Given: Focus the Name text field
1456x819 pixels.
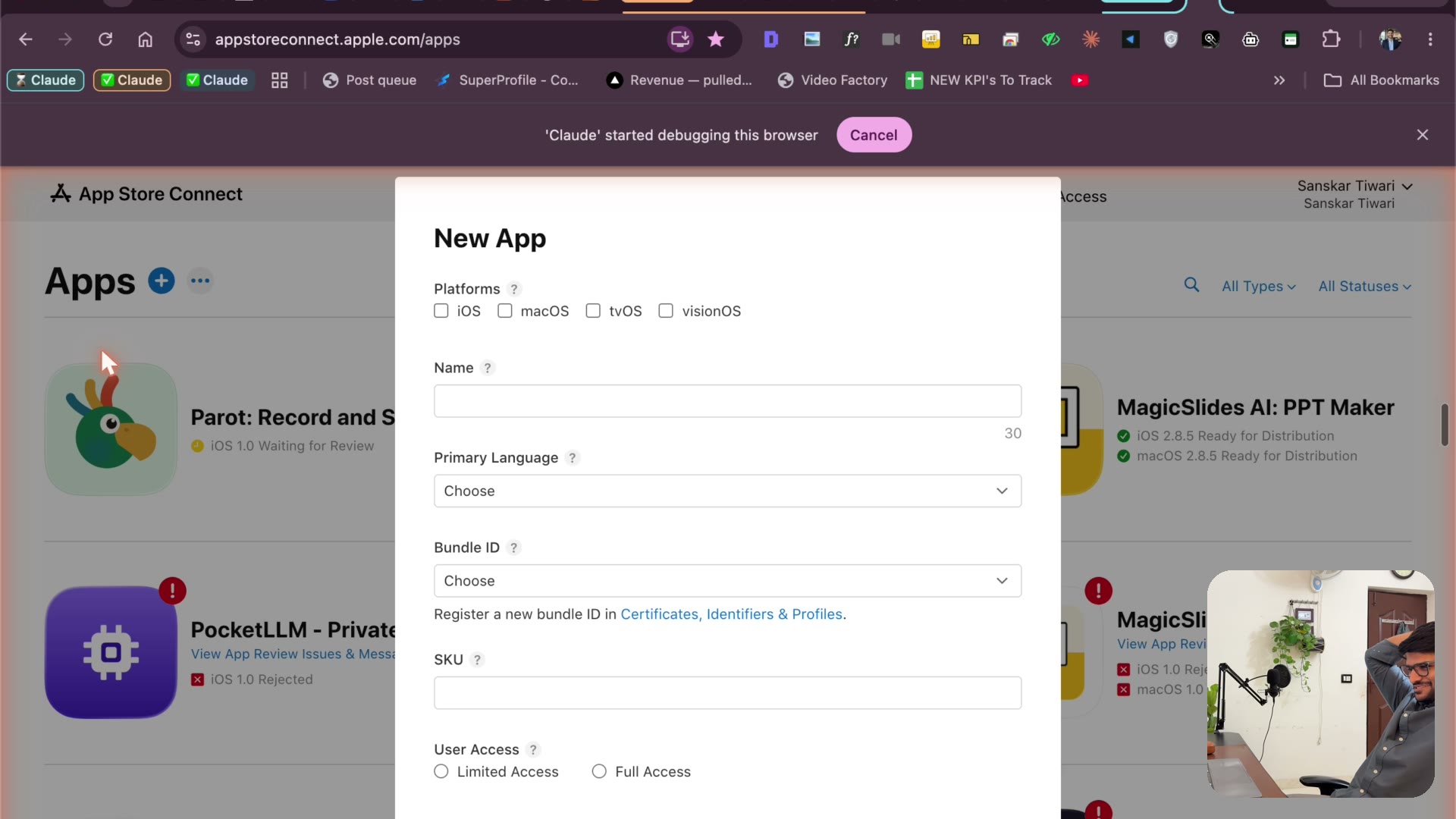Looking at the screenshot, I should point(727,401).
